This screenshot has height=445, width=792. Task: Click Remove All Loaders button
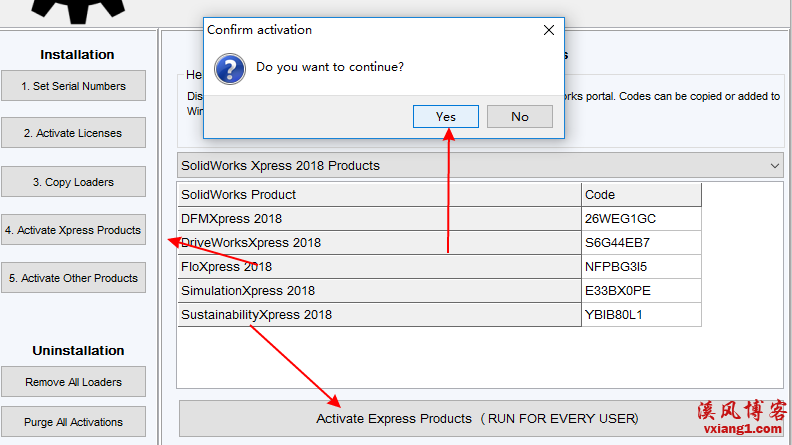[73, 382]
